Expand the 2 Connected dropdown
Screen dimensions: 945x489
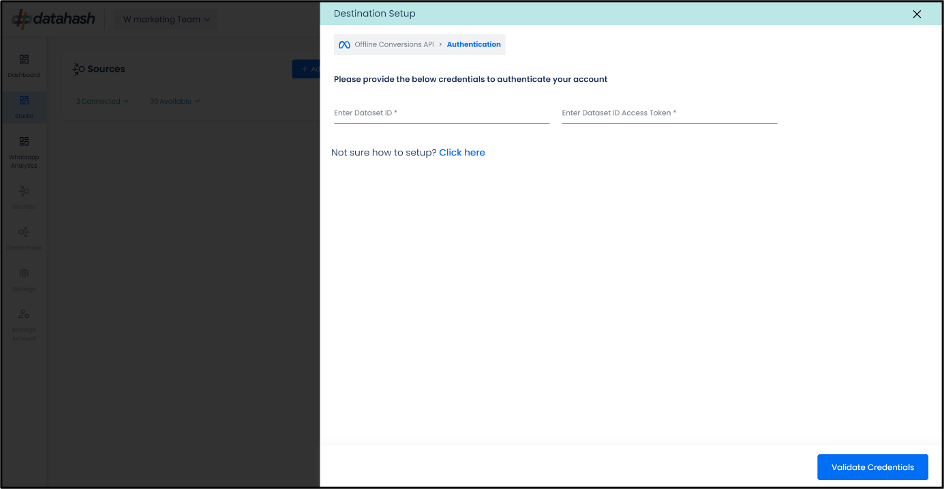[x=102, y=101]
